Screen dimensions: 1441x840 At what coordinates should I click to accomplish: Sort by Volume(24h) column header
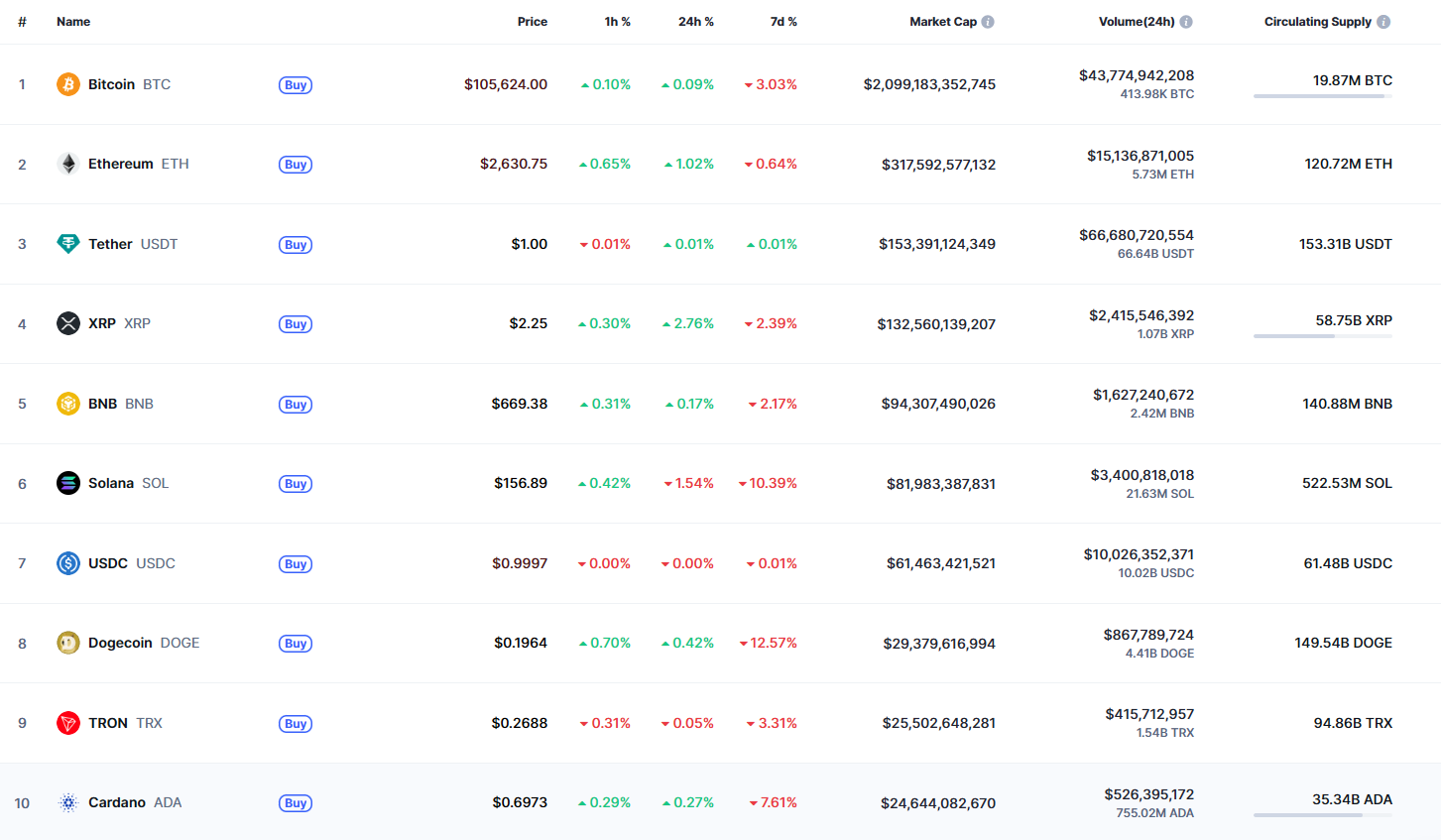tap(1137, 22)
